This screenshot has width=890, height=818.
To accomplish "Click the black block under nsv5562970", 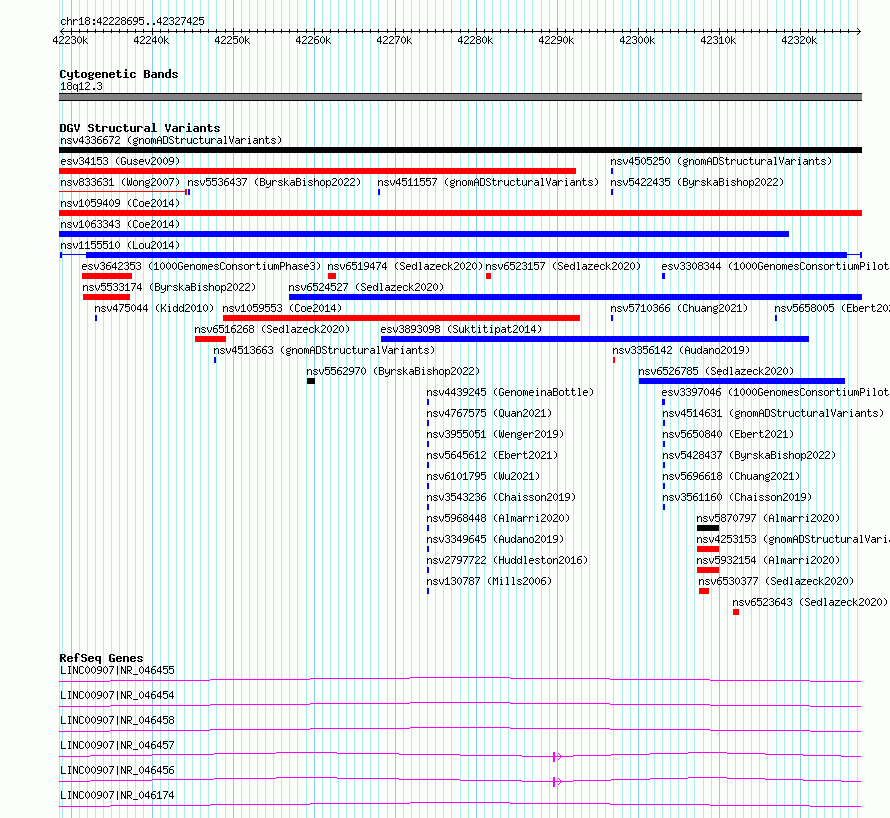I will click(x=310, y=381).
